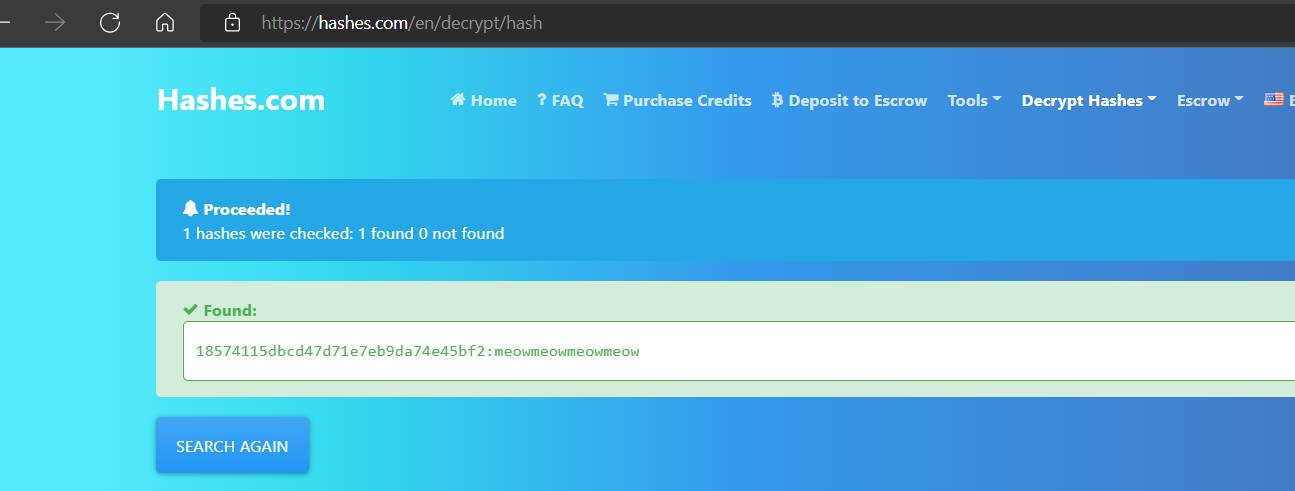Open Deposit to Escrow page

coord(850,100)
